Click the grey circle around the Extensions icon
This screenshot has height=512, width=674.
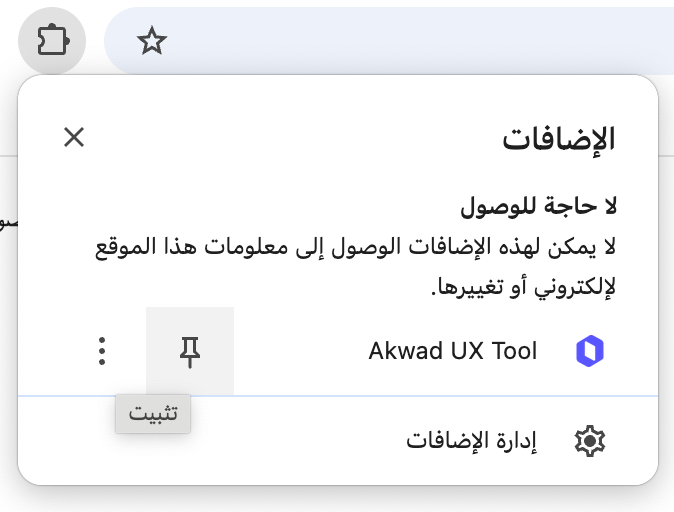point(52,41)
